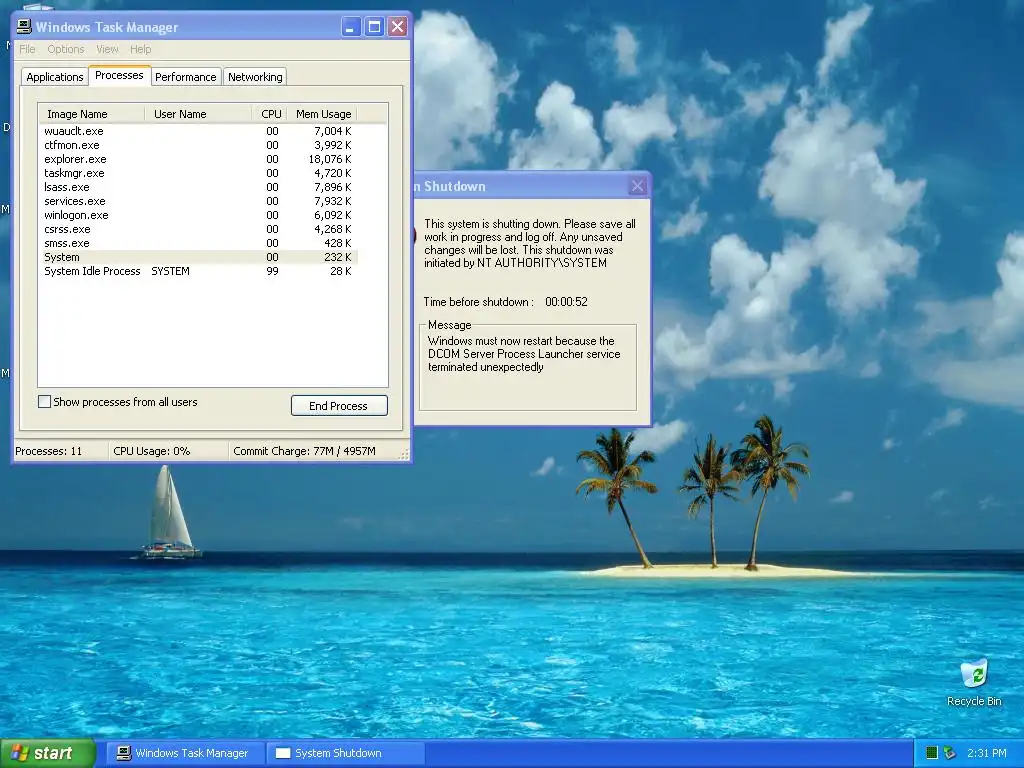Click System Shutdown taskbar button
Viewport: 1024px width, 768px height.
click(x=345, y=753)
